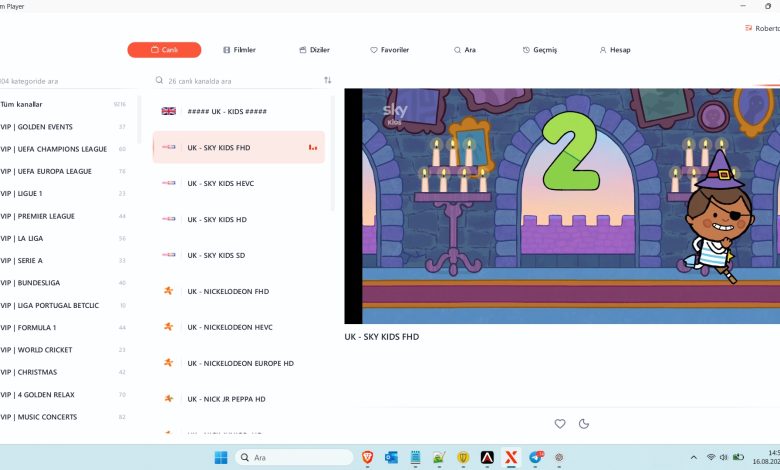
Task: Select VIP | WORLD CRICKET category
Action: (x=63, y=350)
